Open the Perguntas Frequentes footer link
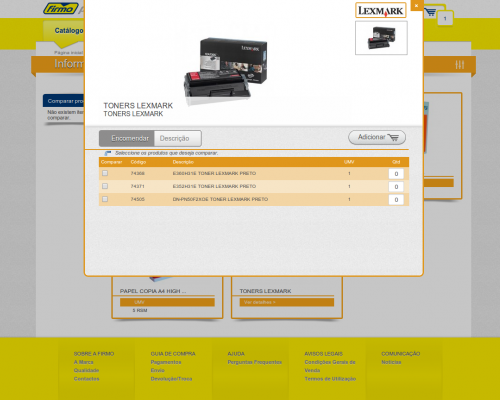This screenshot has width=500, height=400. point(255,362)
